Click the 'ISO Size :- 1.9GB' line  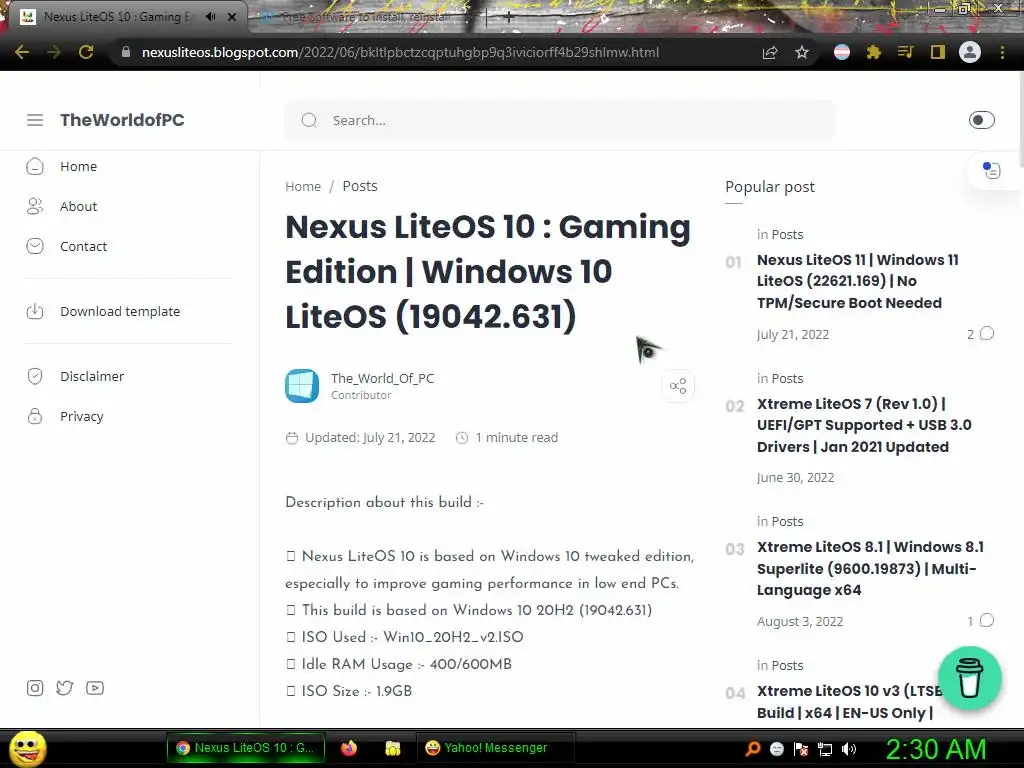357,691
